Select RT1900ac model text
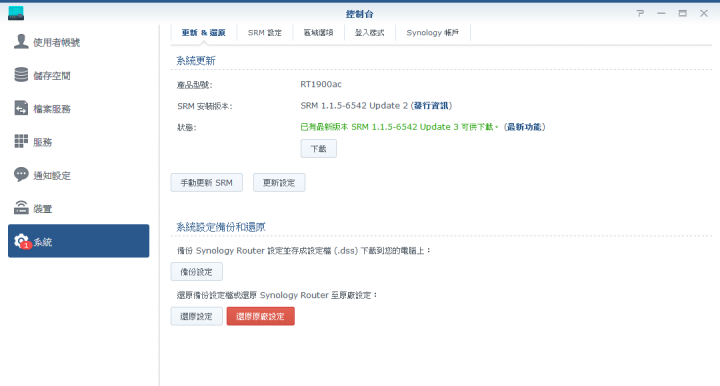Viewport: 720px width, 386px height. tap(321, 84)
